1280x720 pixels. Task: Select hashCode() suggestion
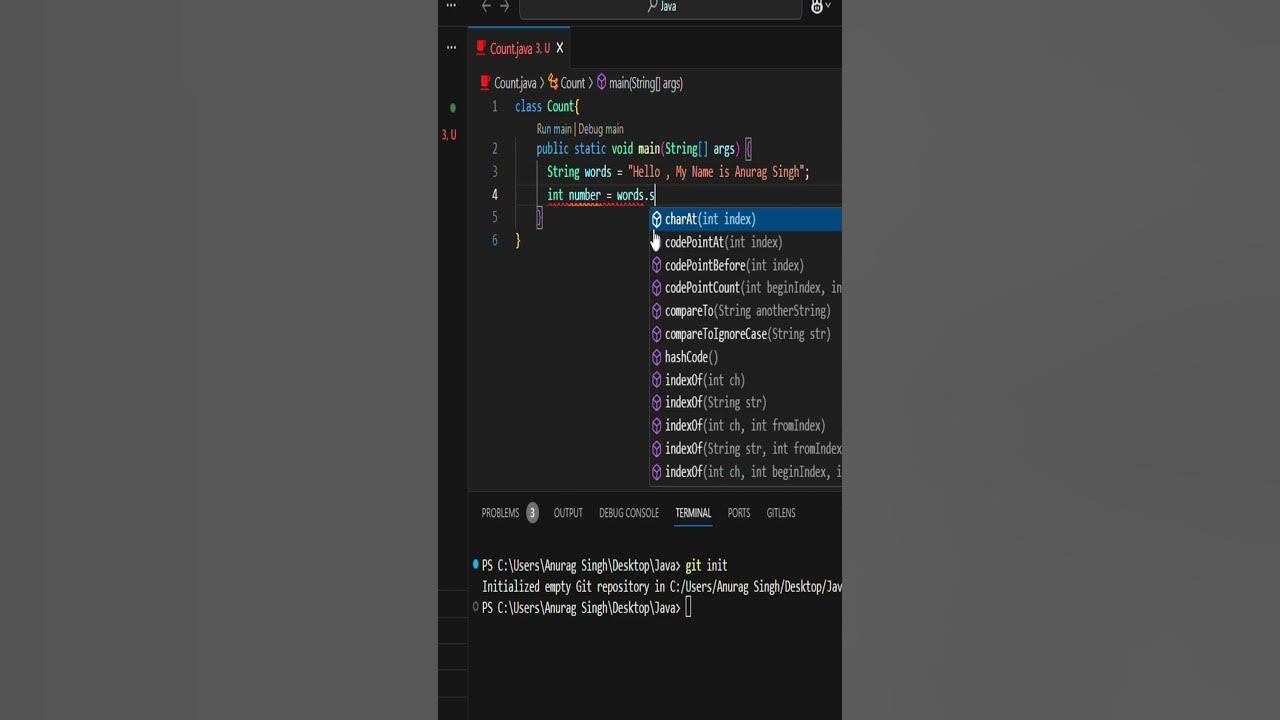[746, 357]
